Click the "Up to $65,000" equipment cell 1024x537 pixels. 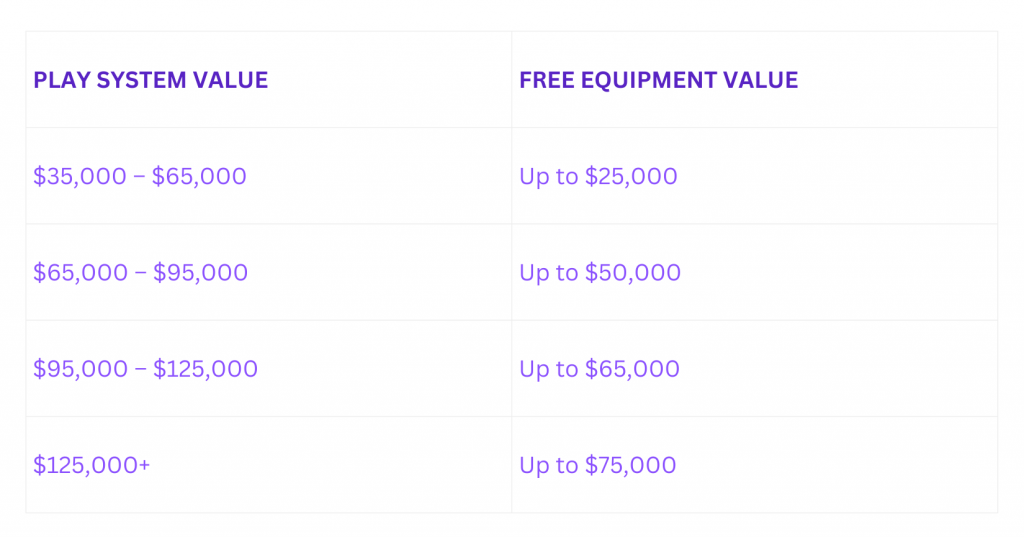coord(599,369)
